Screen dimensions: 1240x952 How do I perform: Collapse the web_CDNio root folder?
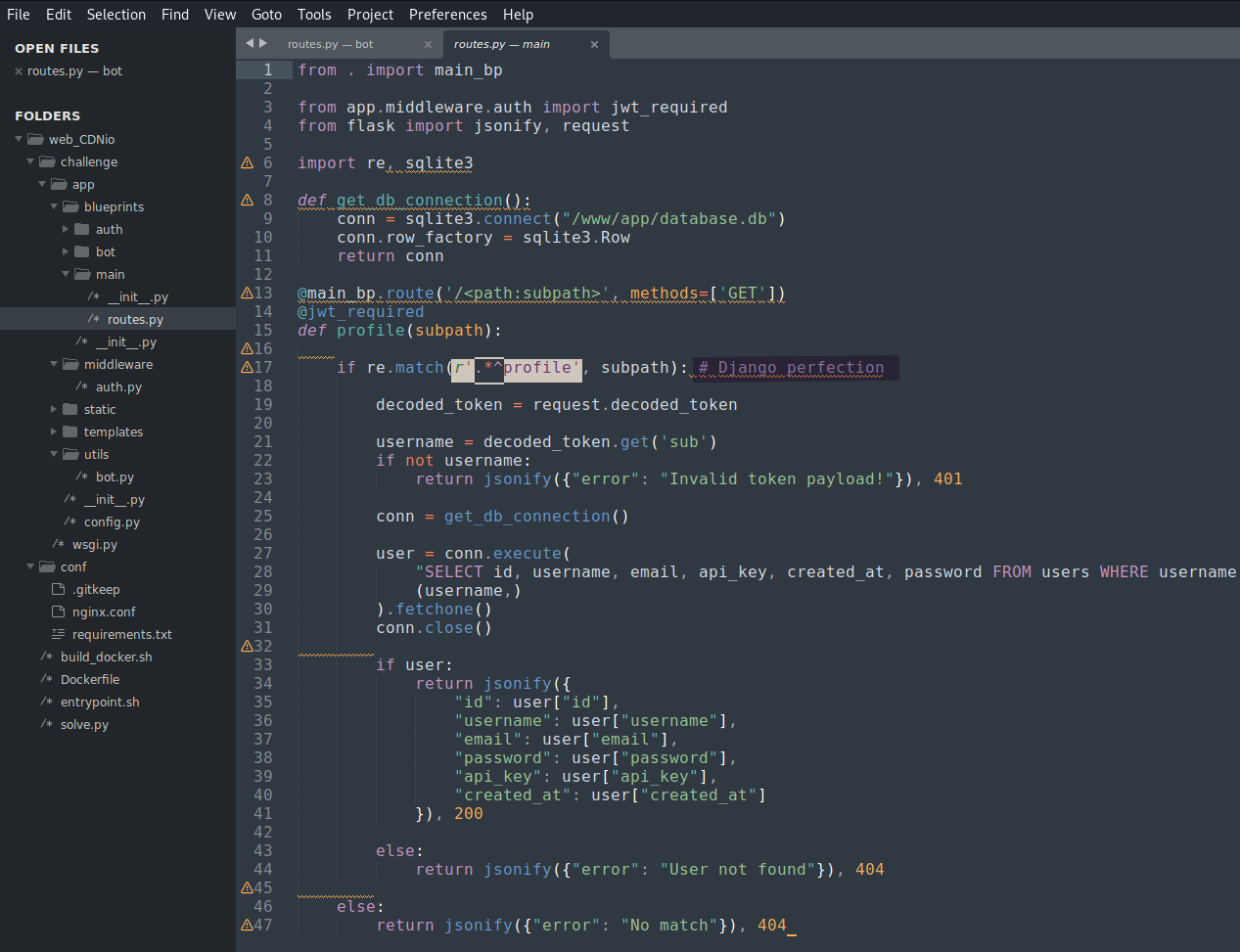click(19, 140)
